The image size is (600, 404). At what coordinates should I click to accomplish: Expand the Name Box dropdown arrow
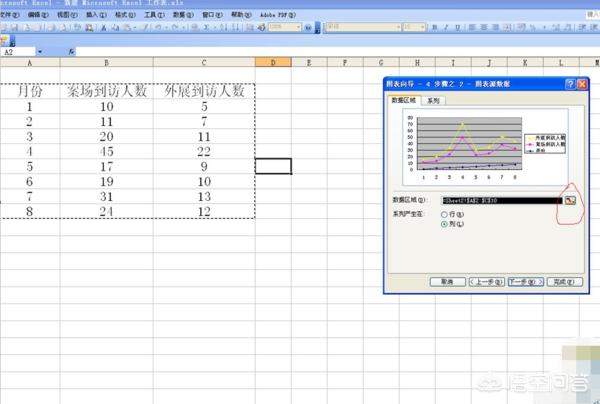click(40, 50)
